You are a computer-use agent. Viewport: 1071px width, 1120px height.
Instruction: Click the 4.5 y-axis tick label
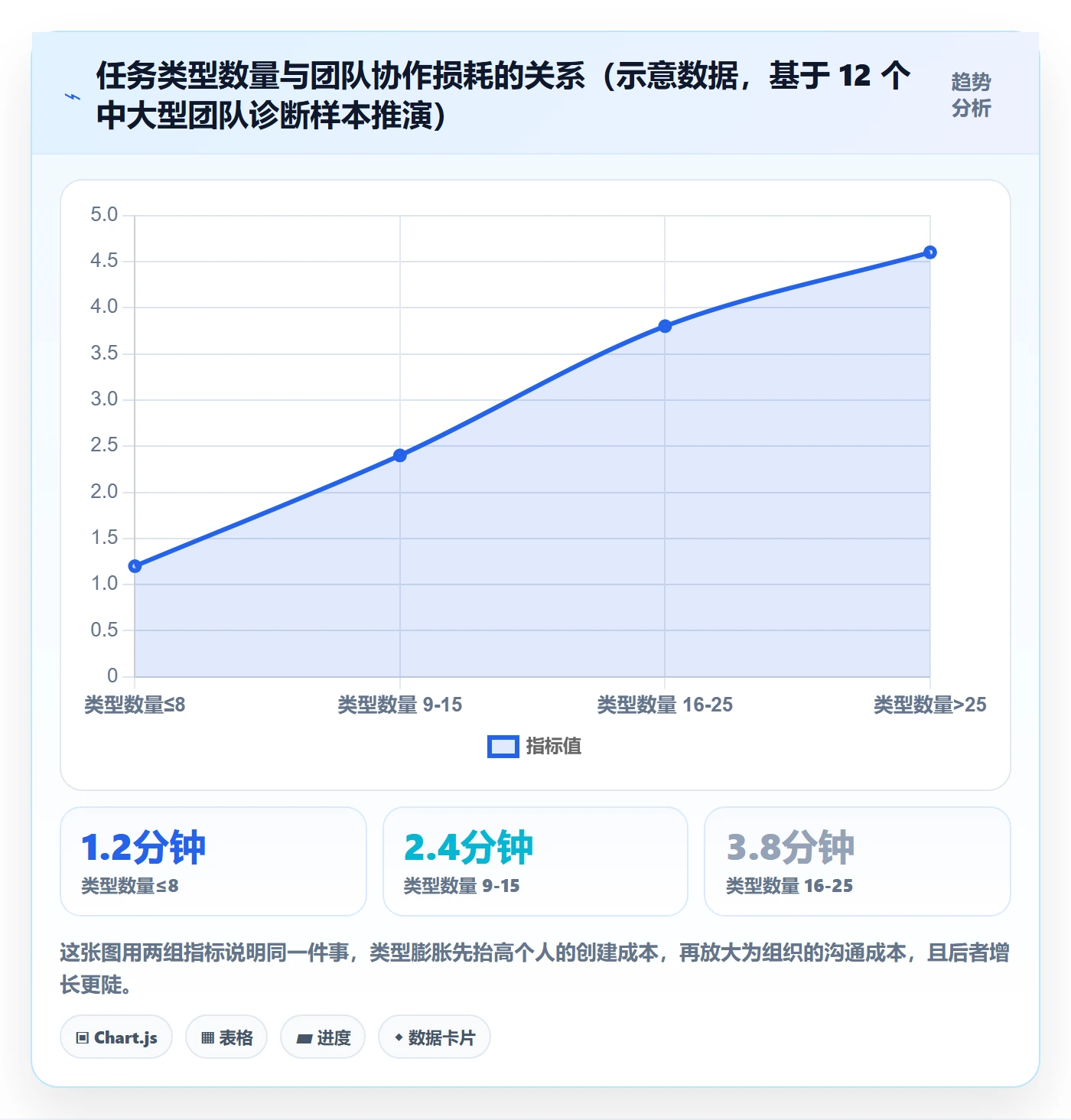(104, 261)
